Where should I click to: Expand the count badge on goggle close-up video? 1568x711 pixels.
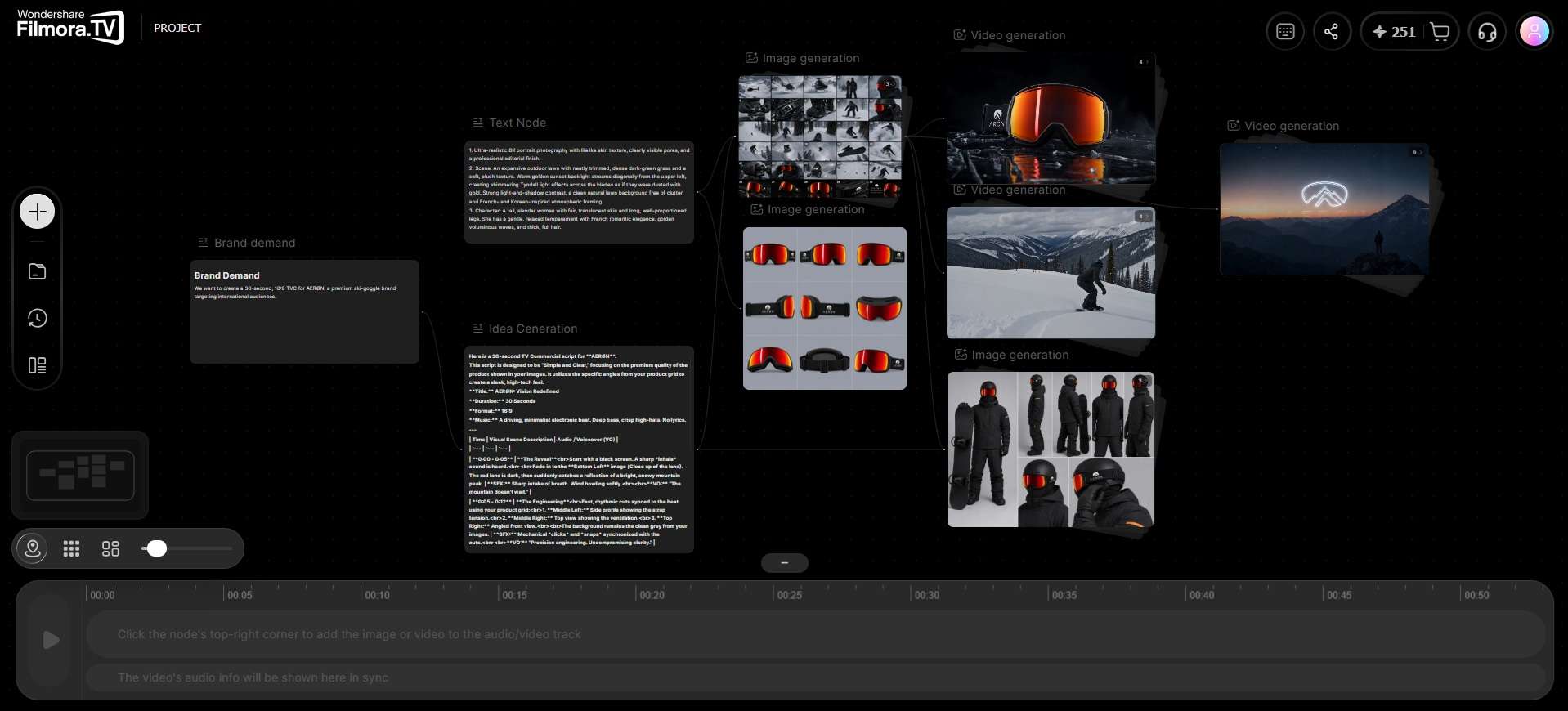click(x=1144, y=61)
